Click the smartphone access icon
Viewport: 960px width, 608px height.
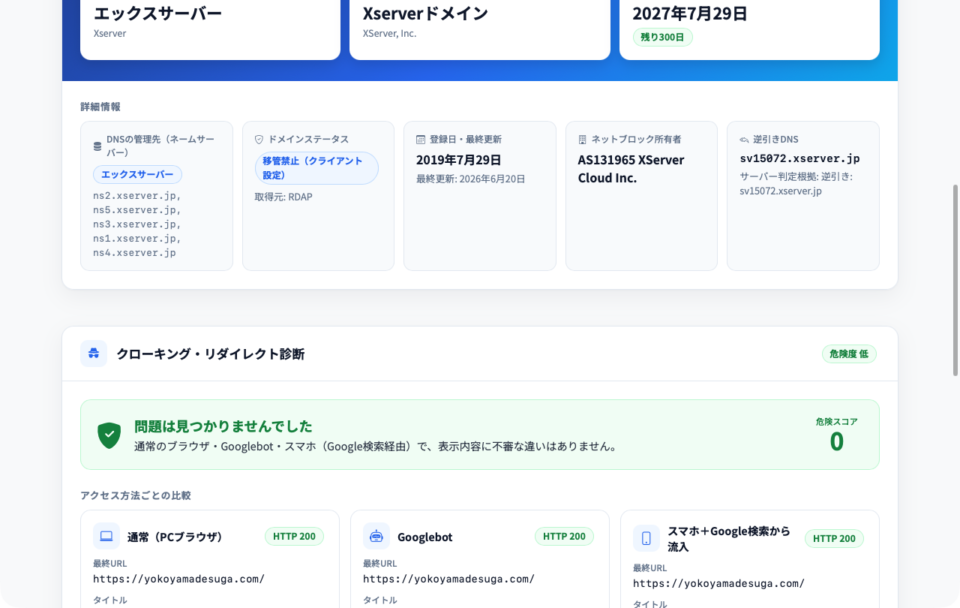point(646,538)
